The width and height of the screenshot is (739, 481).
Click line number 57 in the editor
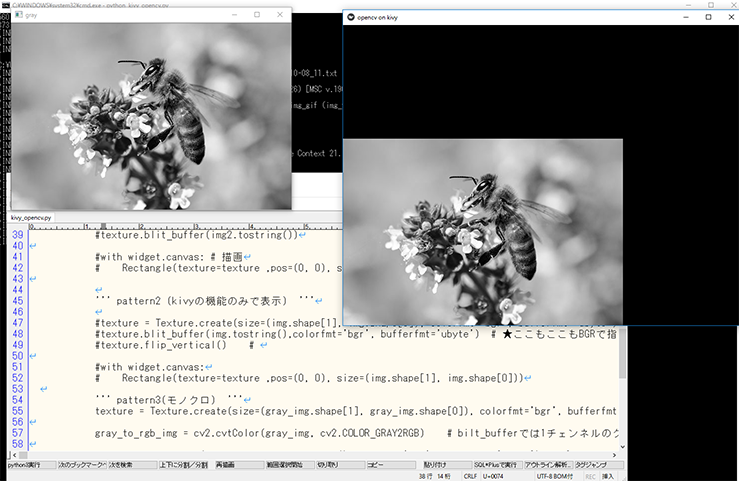click(17, 433)
